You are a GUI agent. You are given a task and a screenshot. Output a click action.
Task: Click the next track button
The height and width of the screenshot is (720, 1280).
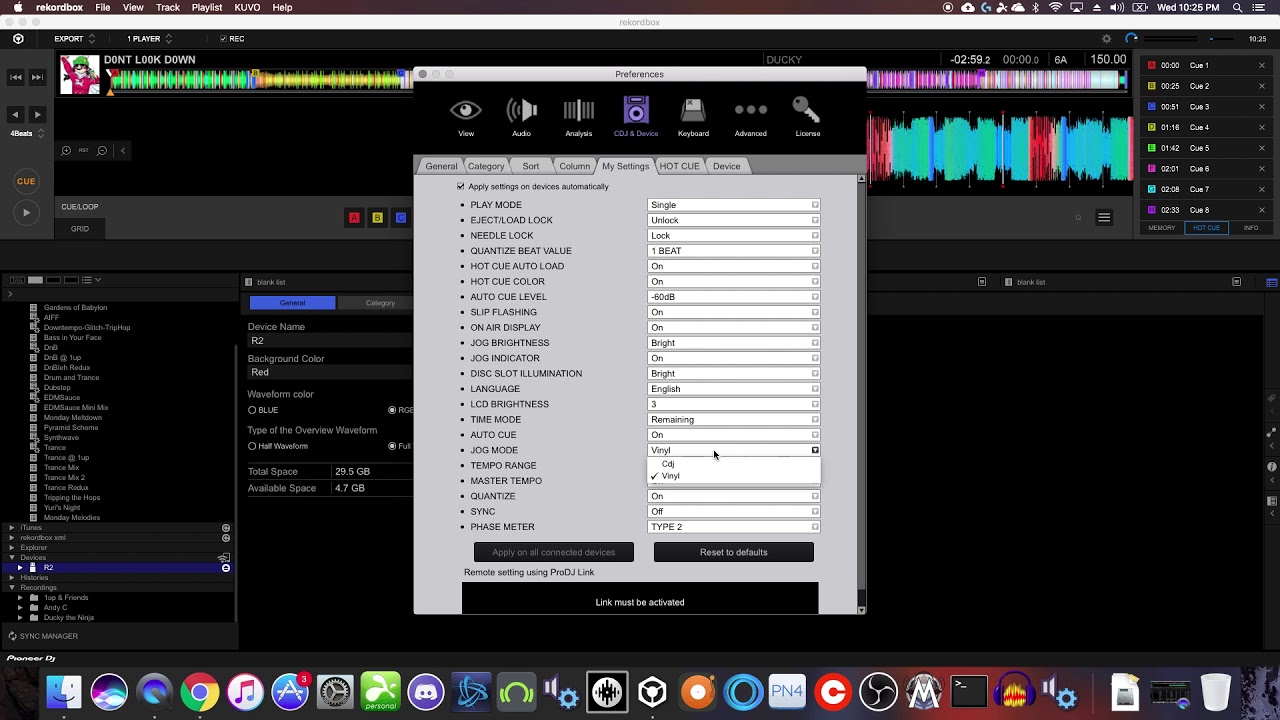click(x=37, y=77)
